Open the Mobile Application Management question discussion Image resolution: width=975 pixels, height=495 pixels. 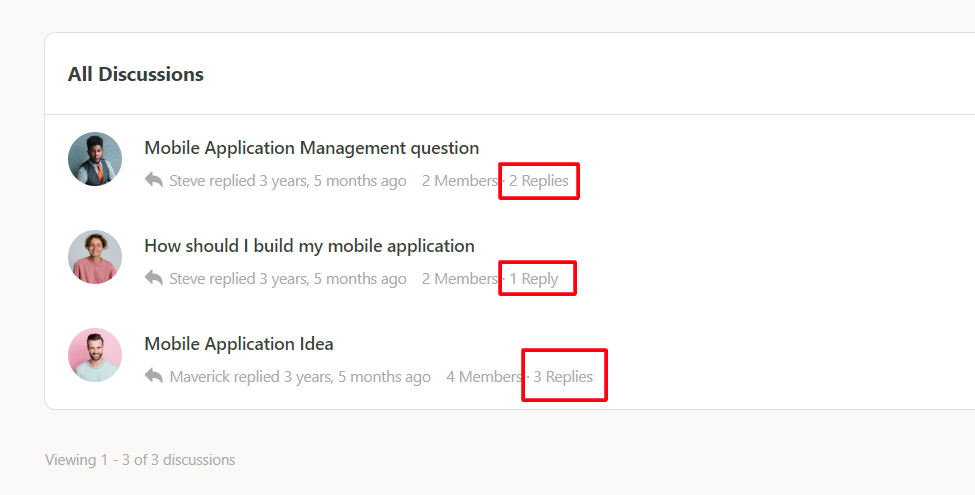[312, 148]
